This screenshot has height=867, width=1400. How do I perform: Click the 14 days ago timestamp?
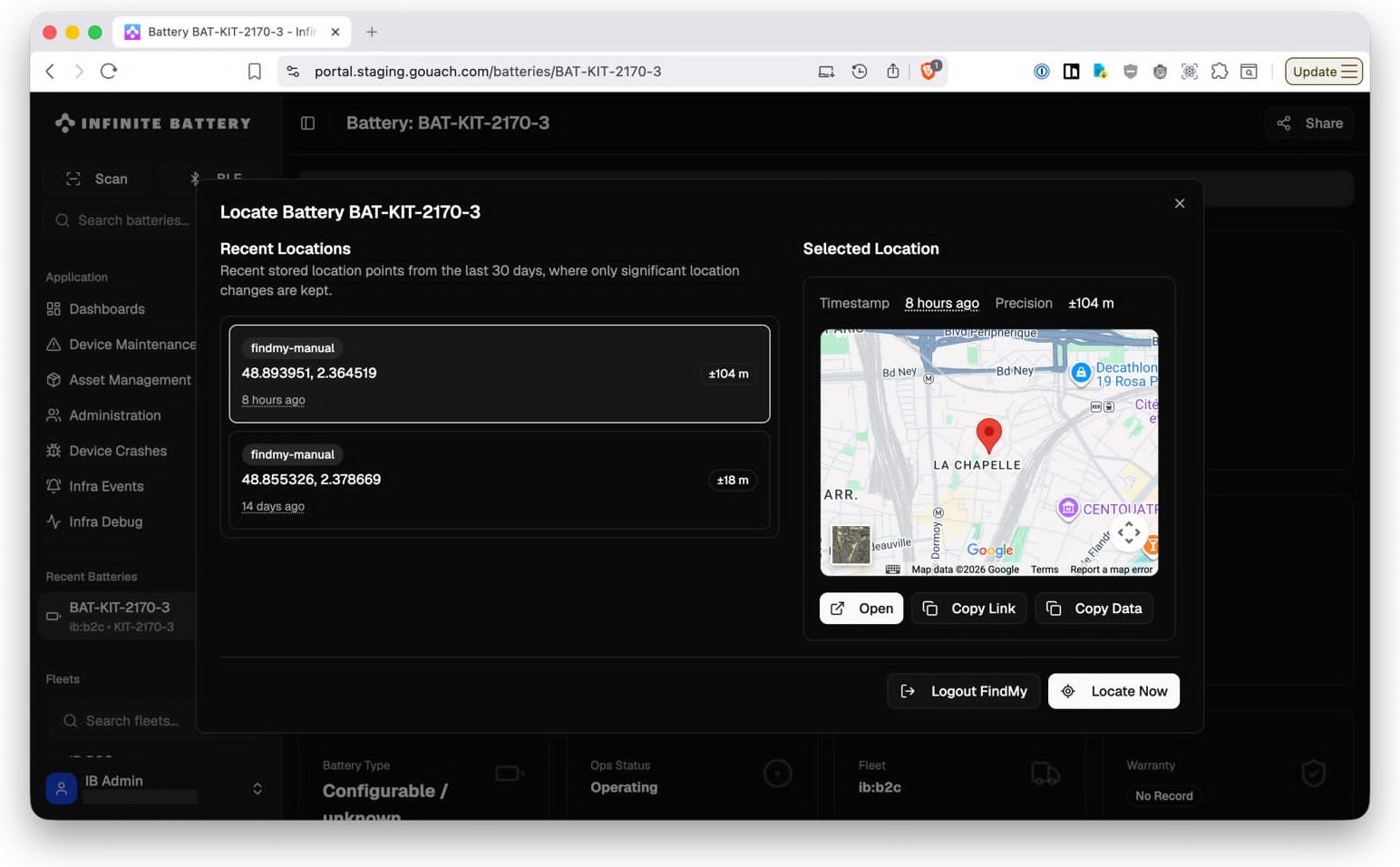pos(273,507)
